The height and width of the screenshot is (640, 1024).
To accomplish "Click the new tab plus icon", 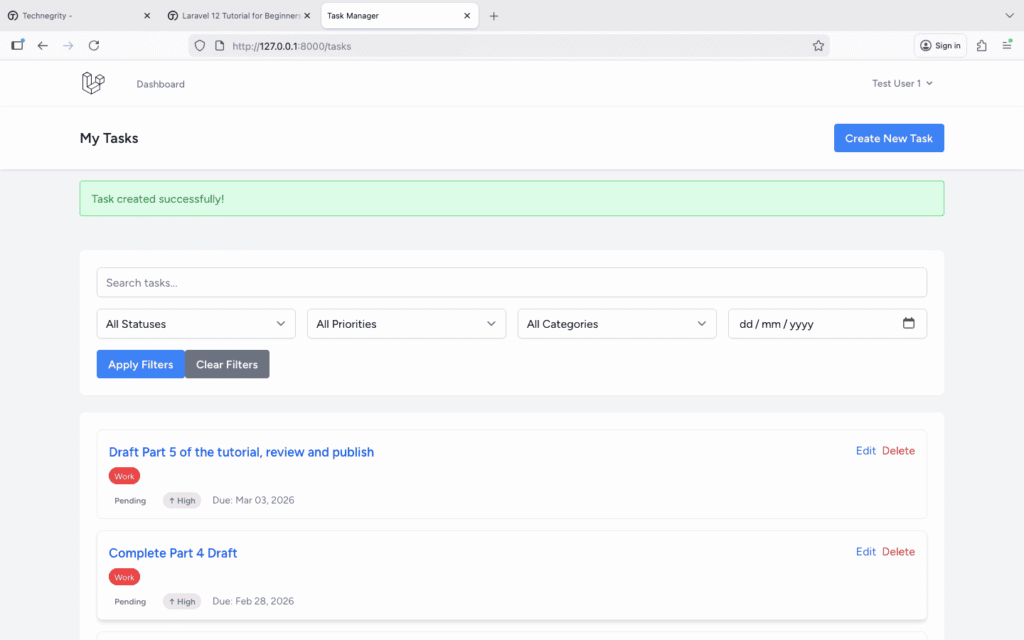I will 494,16.
